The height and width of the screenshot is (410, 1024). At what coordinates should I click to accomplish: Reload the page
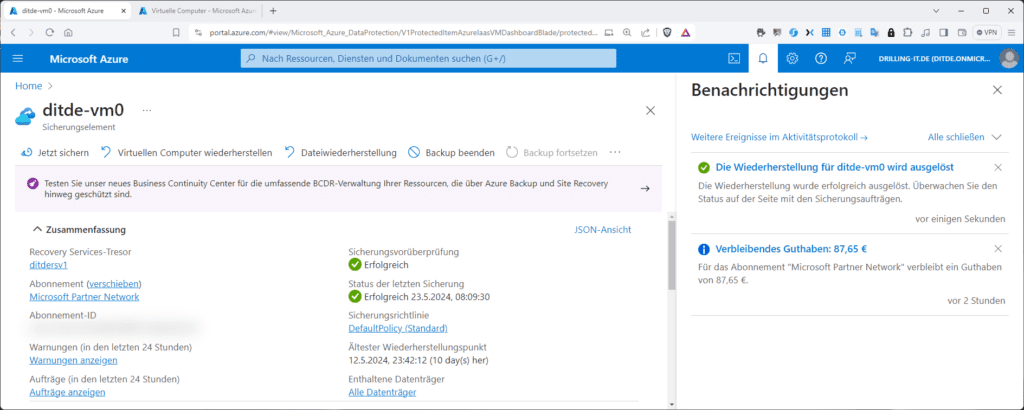click(50, 33)
